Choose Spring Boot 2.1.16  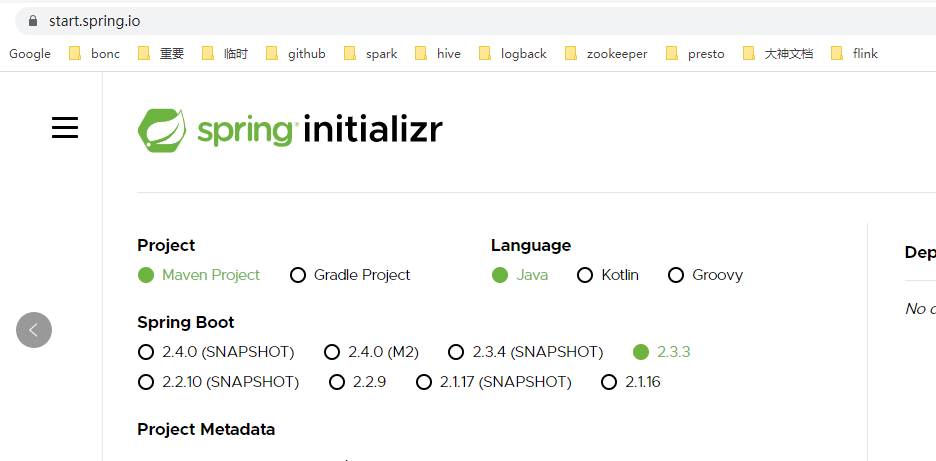[630, 382]
